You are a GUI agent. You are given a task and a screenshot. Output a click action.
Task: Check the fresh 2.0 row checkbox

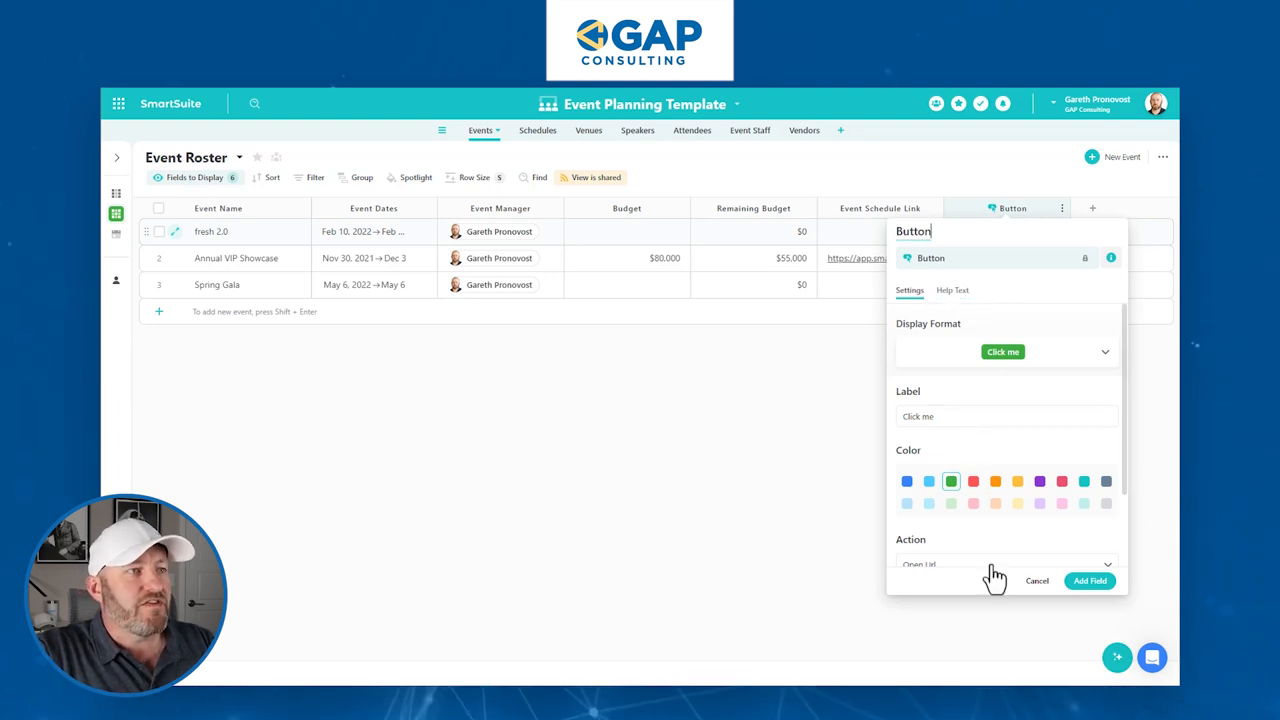(158, 232)
